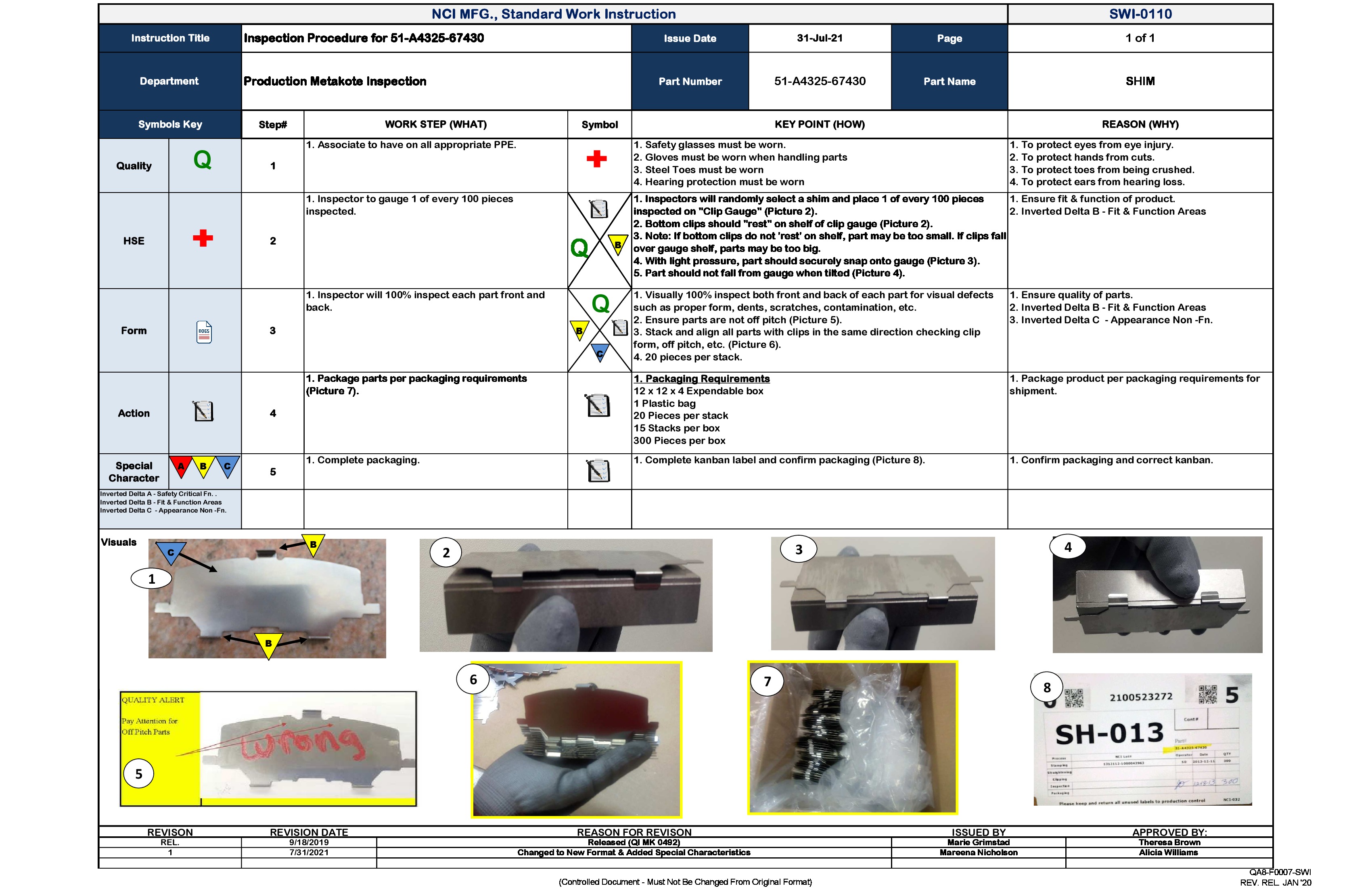Expand the circled 5 quality alert marker

pyautogui.click(x=139, y=775)
